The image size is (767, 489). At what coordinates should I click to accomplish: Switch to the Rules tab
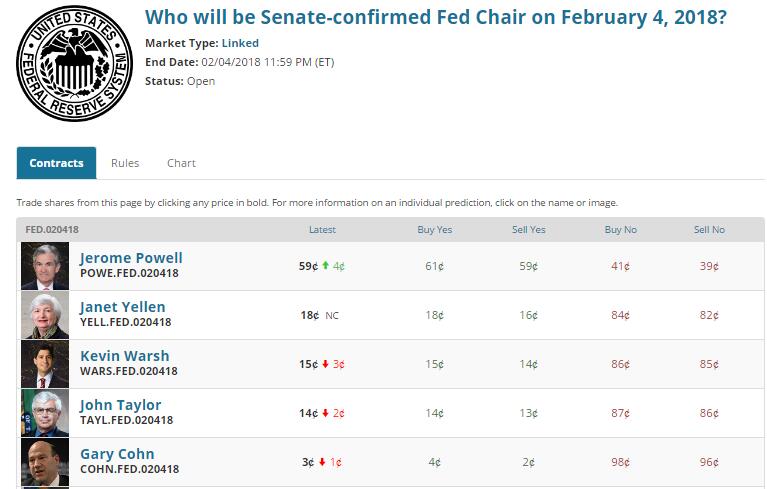click(x=125, y=163)
